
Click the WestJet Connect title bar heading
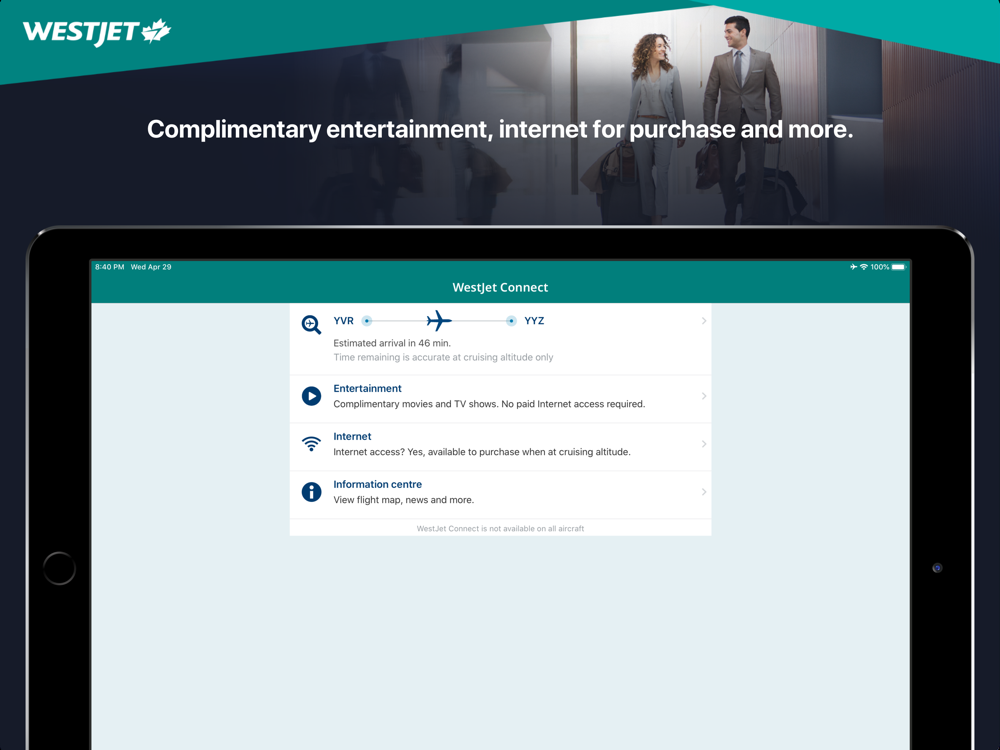500,288
